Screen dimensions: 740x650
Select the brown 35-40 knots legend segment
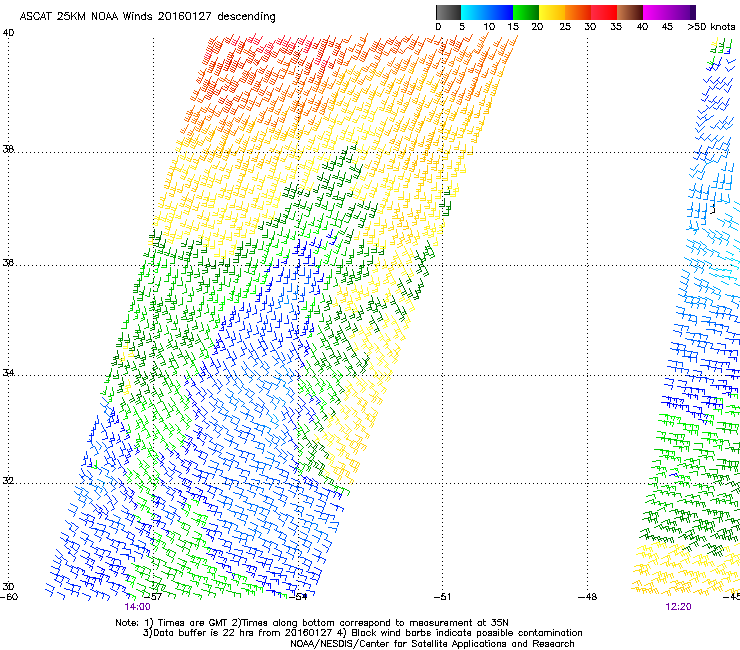click(630, 12)
